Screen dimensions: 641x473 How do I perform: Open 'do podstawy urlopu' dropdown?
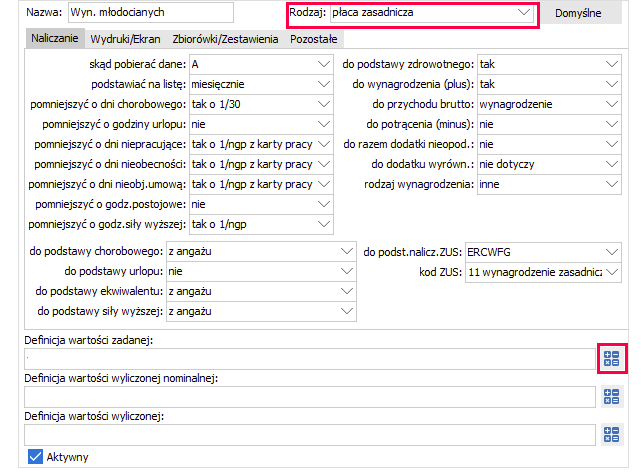261,271
